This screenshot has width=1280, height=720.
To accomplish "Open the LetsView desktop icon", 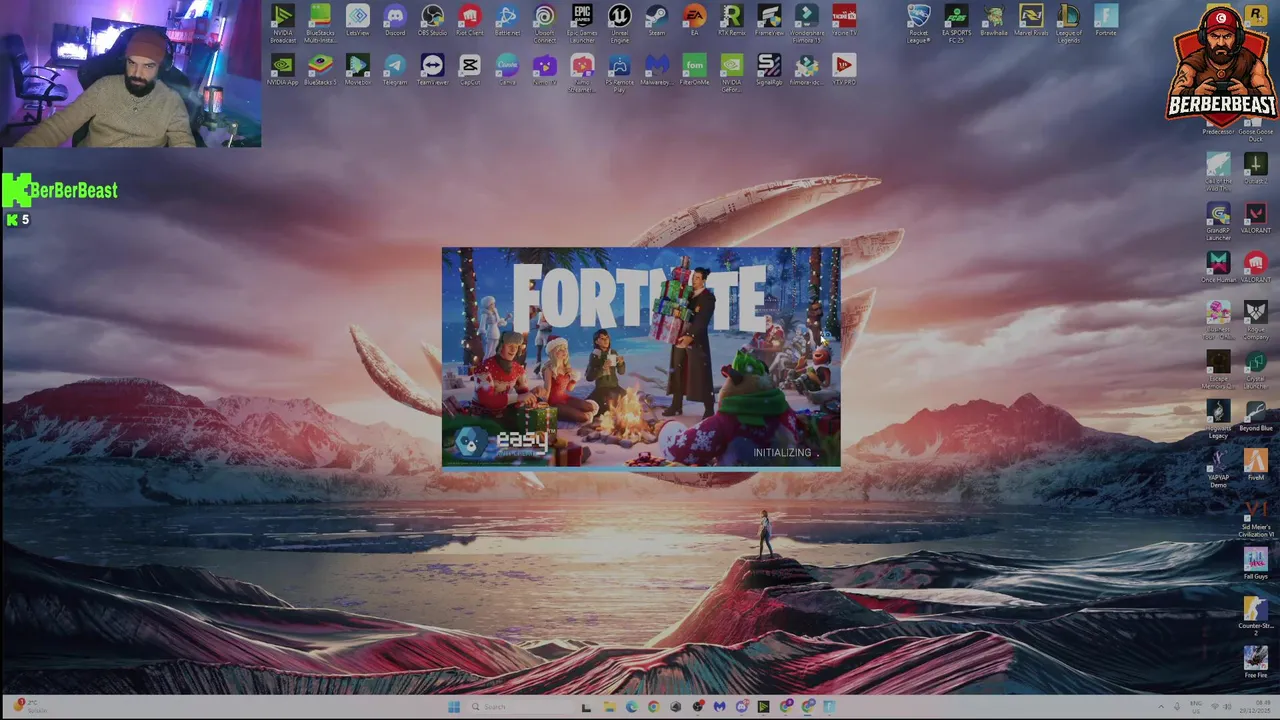I will pos(358,21).
